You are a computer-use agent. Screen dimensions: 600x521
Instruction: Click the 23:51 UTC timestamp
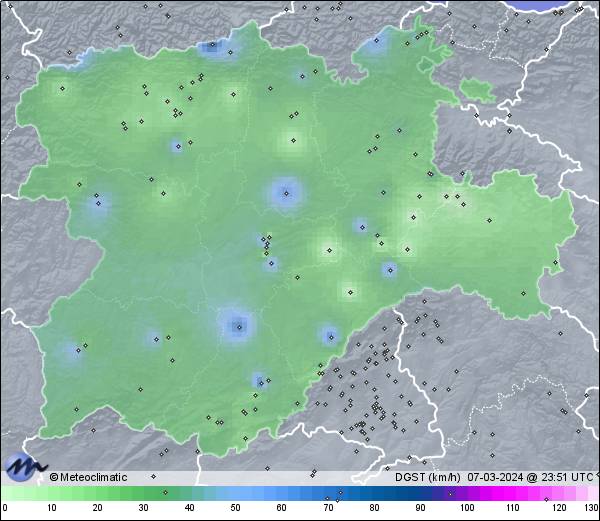565,477
